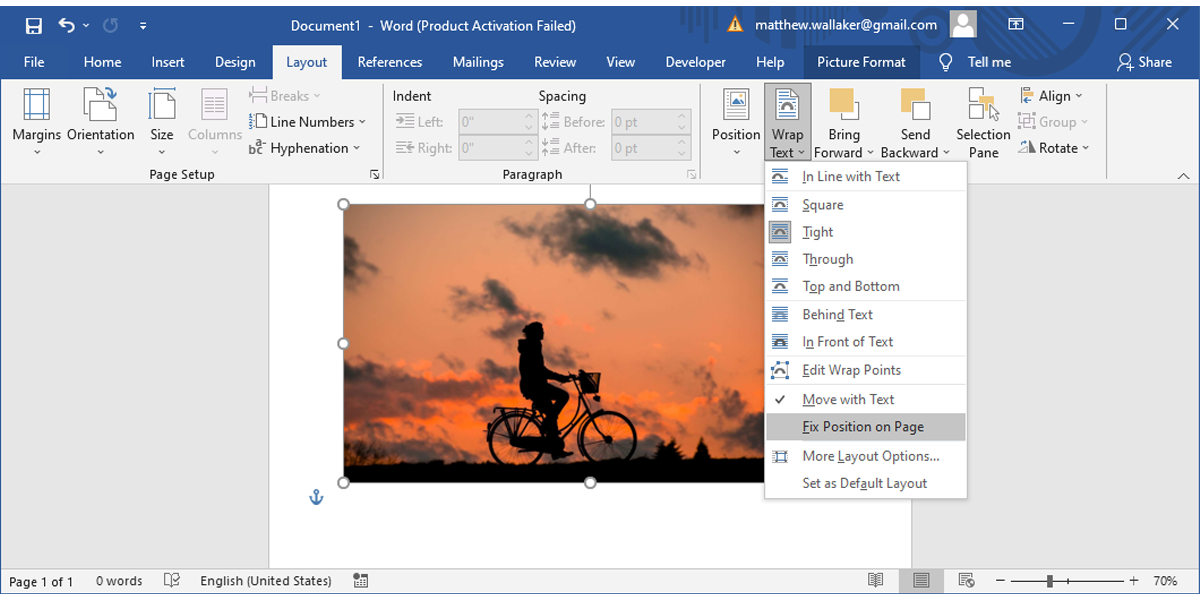Click the anchor icon beside the picture
Screen dimensions: 1200x600
pos(316,497)
